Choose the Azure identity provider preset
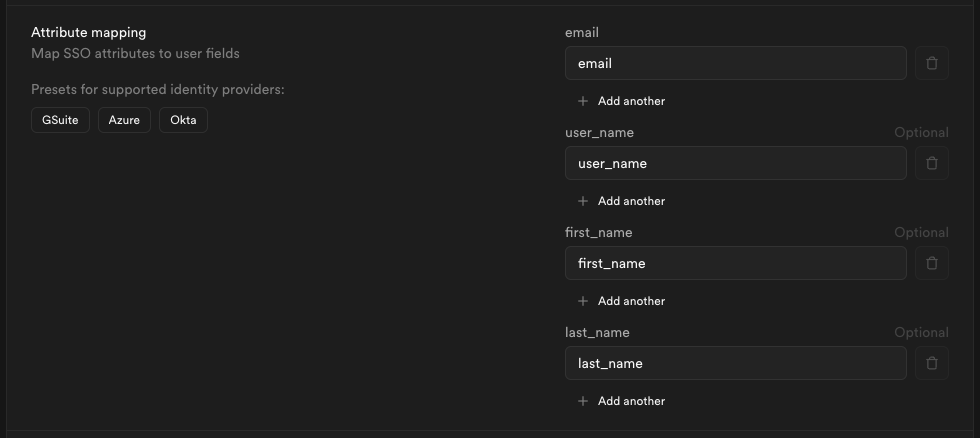This screenshot has width=980, height=438. (x=124, y=120)
